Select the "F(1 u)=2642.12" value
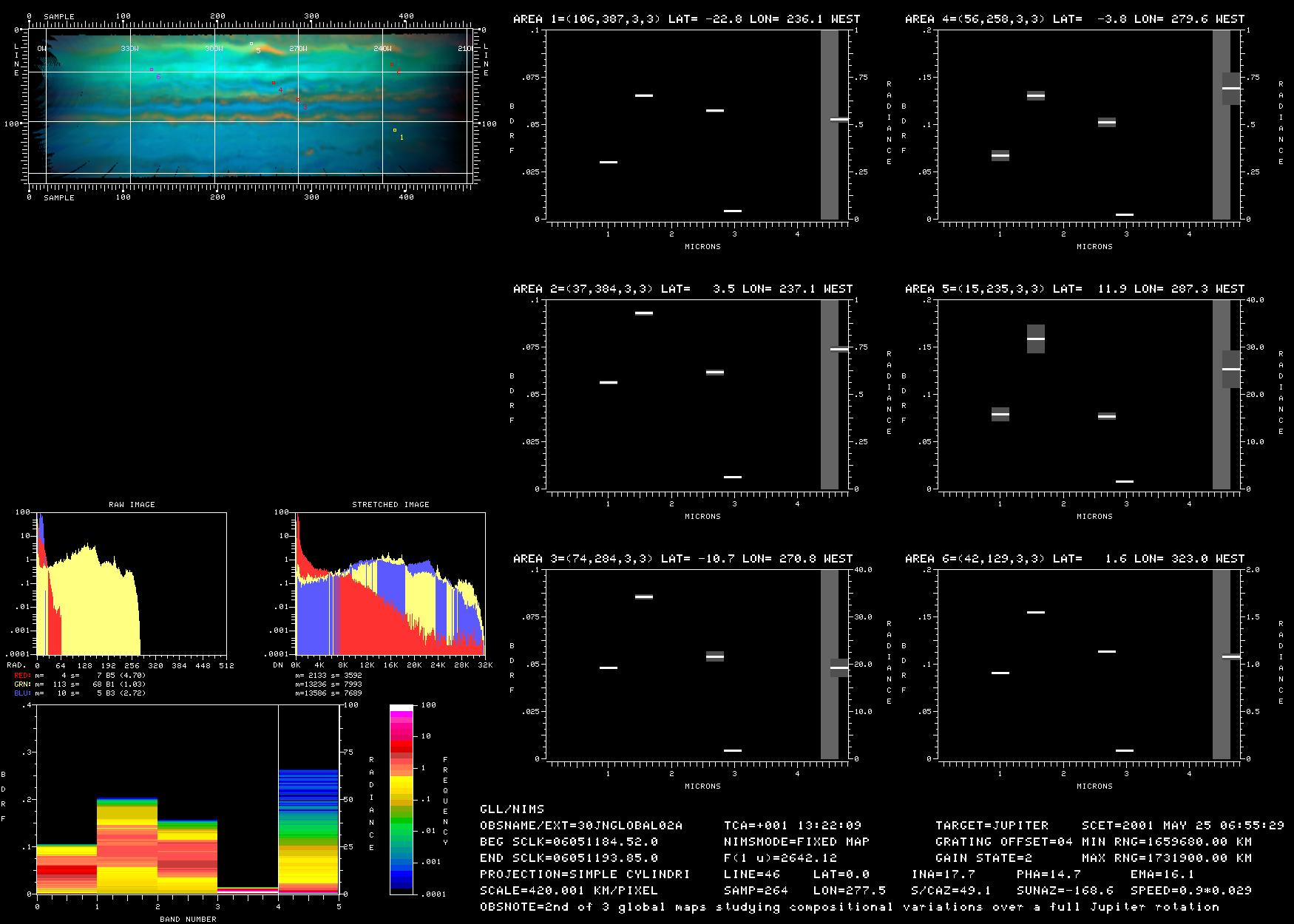 780,858
